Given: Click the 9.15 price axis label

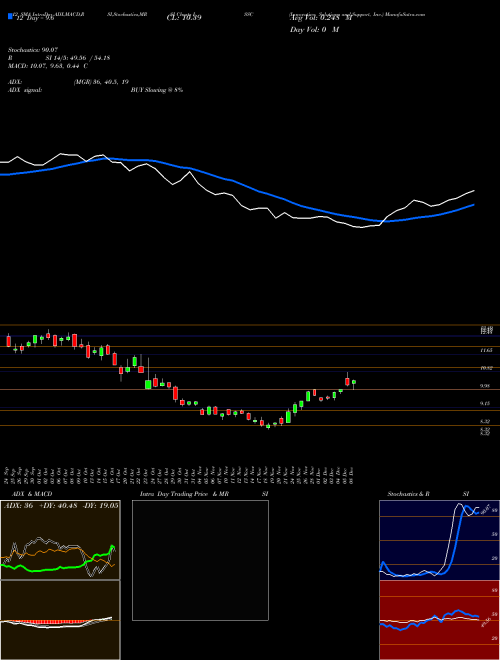Looking at the screenshot, I should pos(485,403).
